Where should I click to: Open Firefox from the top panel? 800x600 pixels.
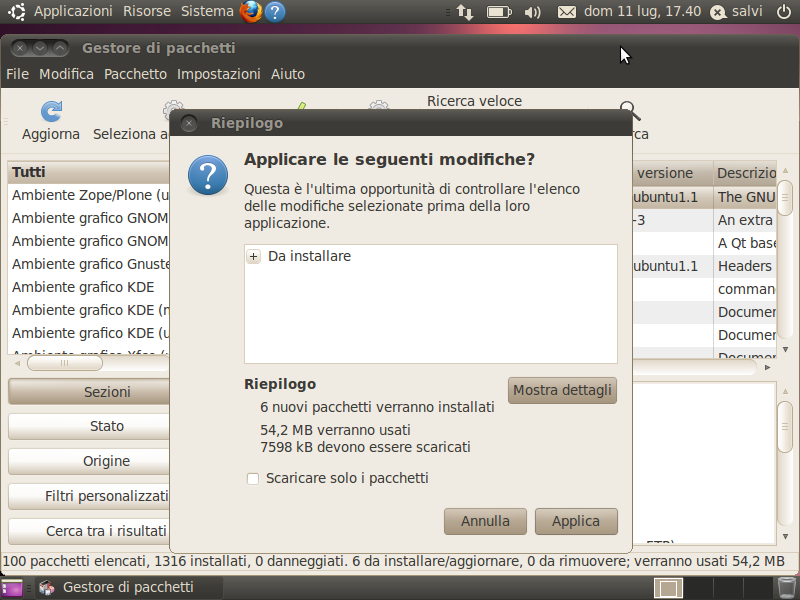tap(251, 11)
